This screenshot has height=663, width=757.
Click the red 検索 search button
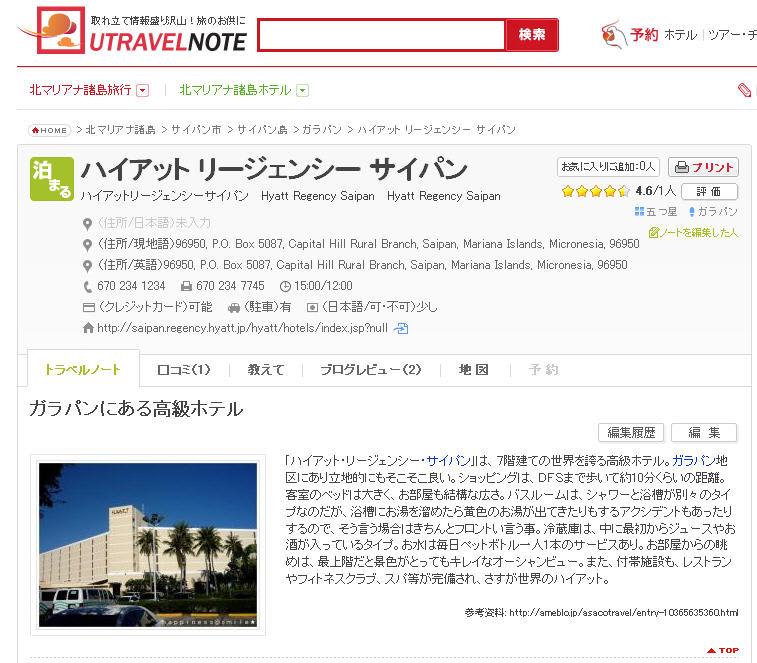point(532,35)
